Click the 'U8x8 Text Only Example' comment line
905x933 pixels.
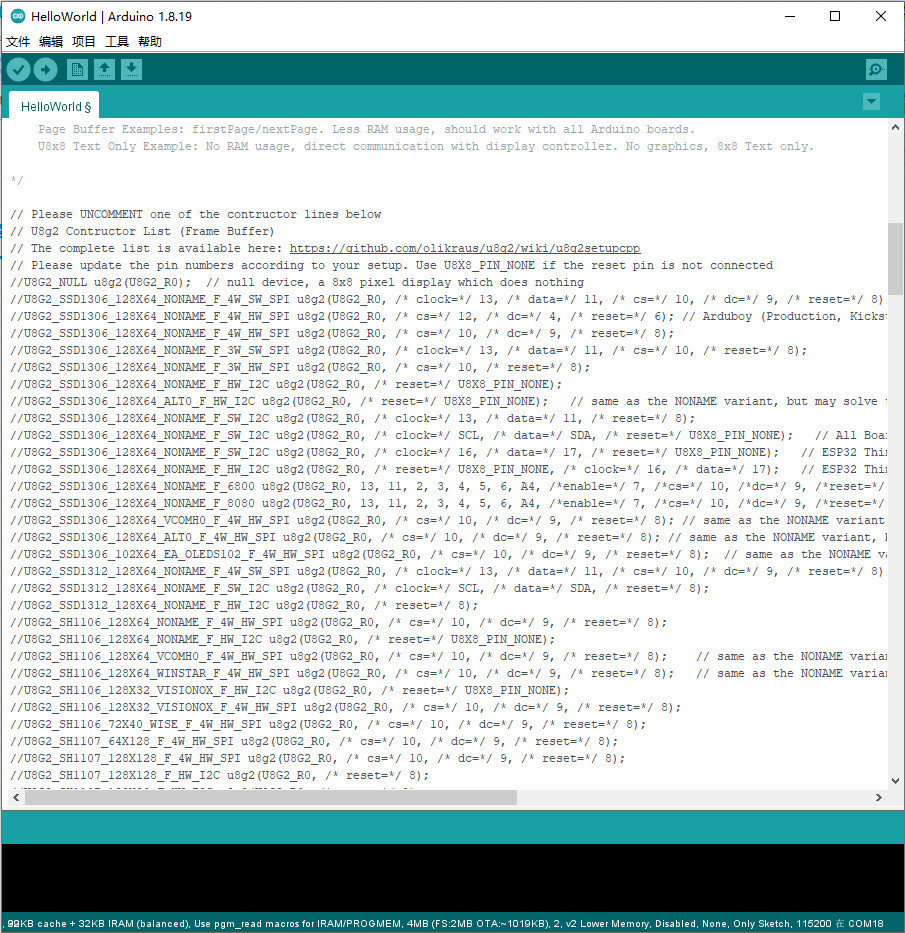tap(425, 146)
